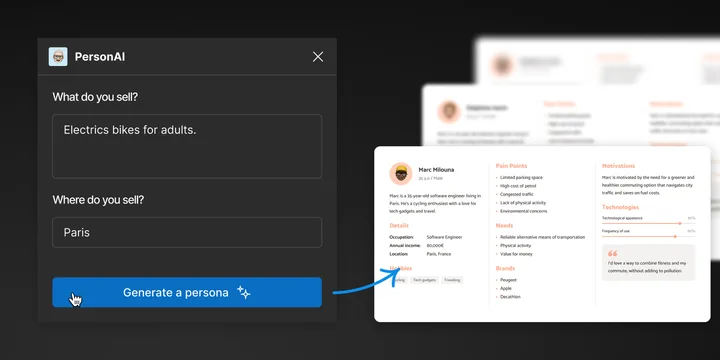
Task: Select the 'Software Engineer' value
Action: pyautogui.click(x=444, y=237)
